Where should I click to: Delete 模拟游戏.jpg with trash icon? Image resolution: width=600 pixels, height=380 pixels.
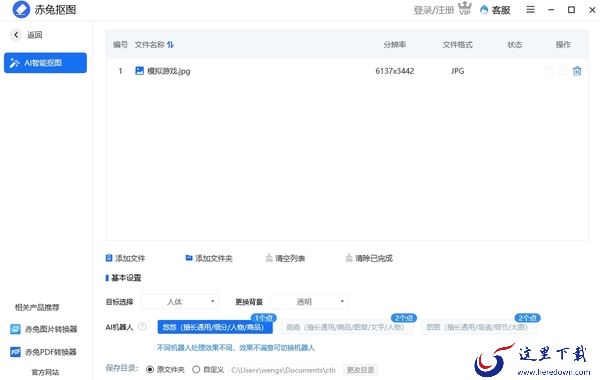click(577, 71)
